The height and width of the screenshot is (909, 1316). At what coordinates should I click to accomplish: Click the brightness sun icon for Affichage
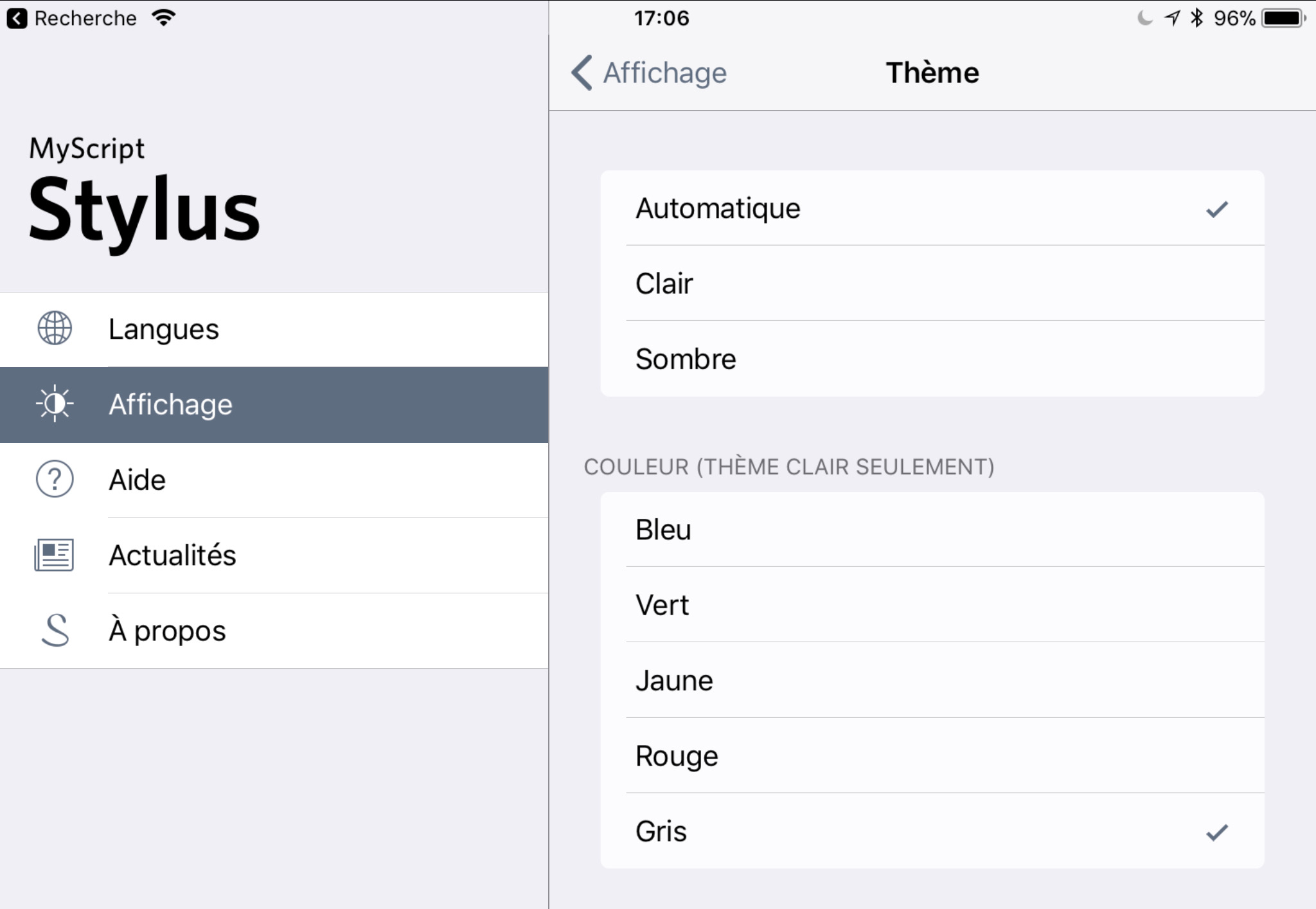pos(55,404)
